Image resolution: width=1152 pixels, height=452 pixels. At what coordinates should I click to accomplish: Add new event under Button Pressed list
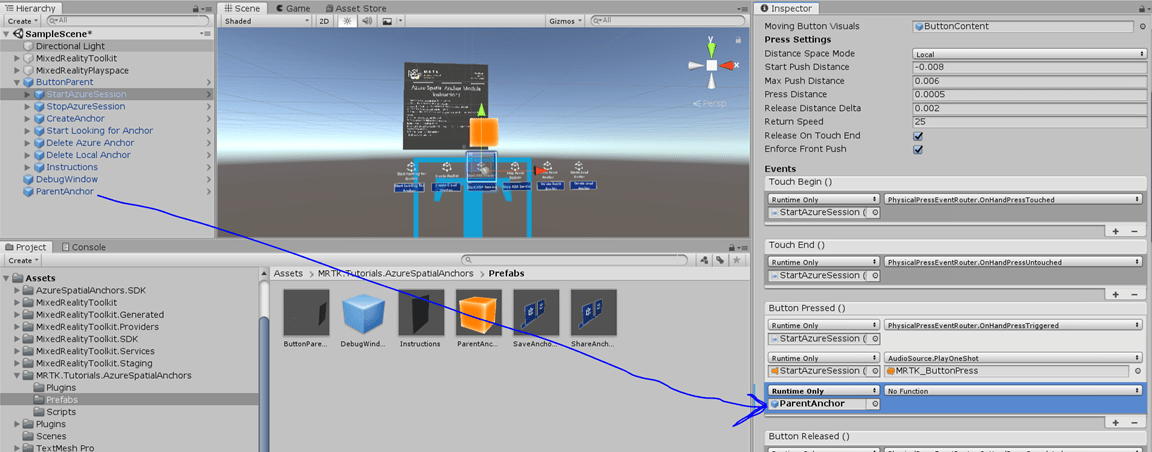(1115, 422)
